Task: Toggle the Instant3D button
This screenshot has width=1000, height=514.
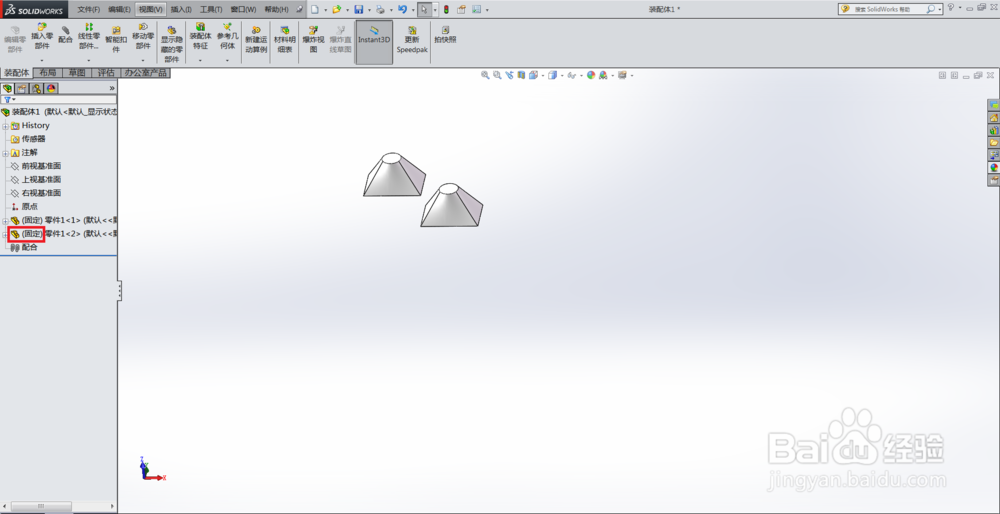Action: tap(374, 41)
